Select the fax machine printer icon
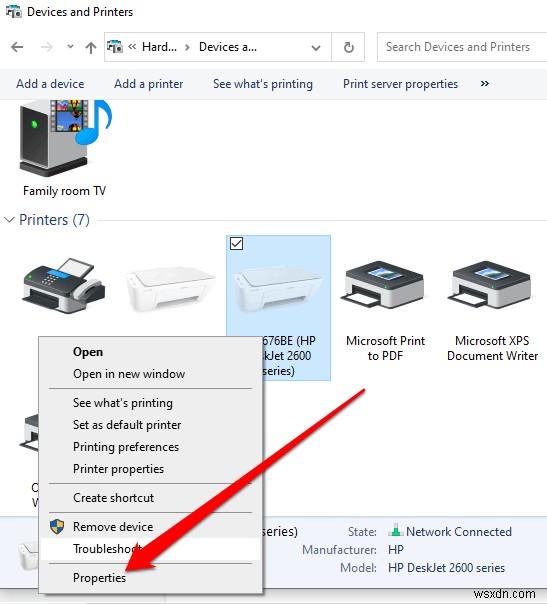Viewport: 547px width, 604px height. coord(64,285)
